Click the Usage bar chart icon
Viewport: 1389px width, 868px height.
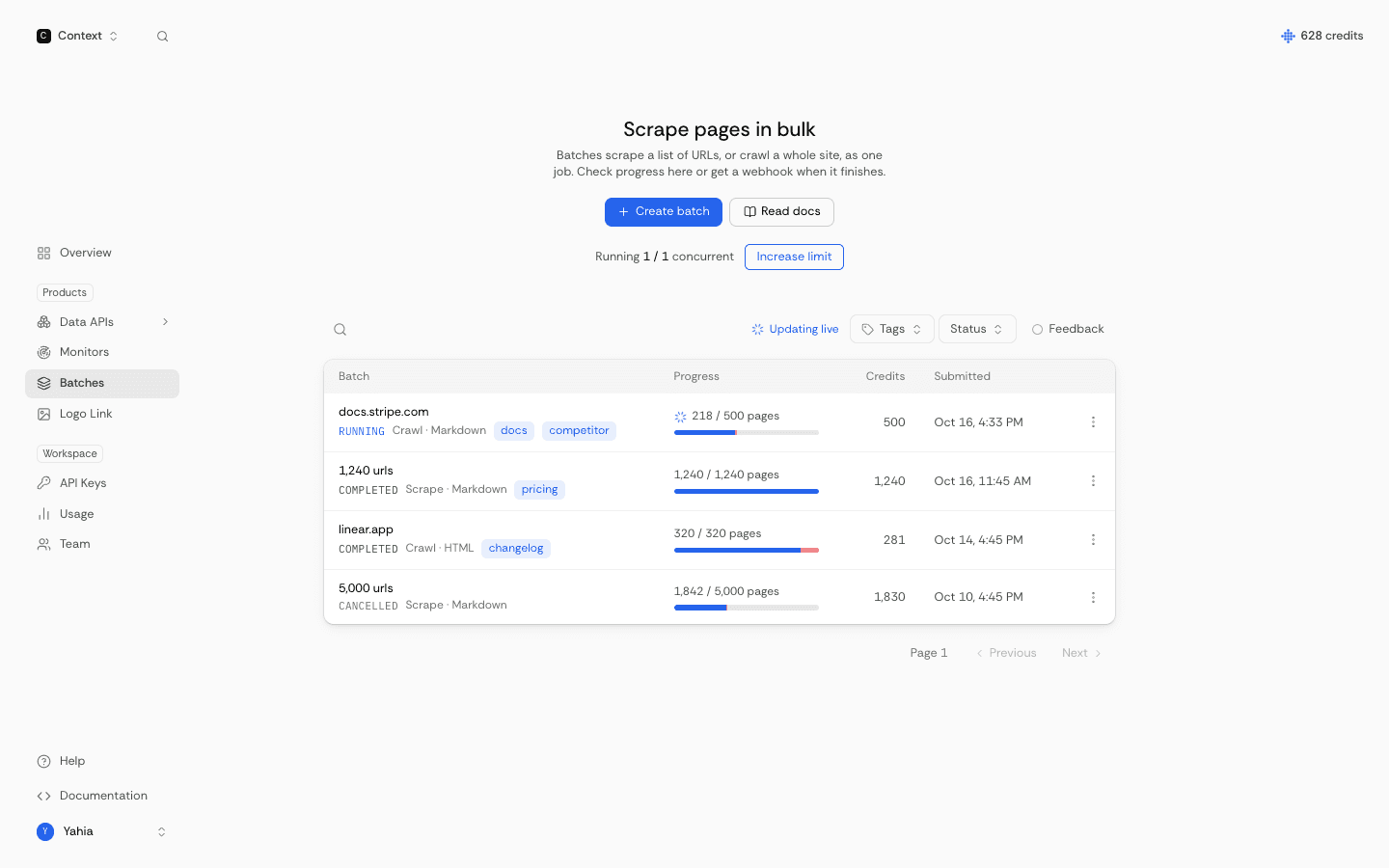[x=44, y=514]
